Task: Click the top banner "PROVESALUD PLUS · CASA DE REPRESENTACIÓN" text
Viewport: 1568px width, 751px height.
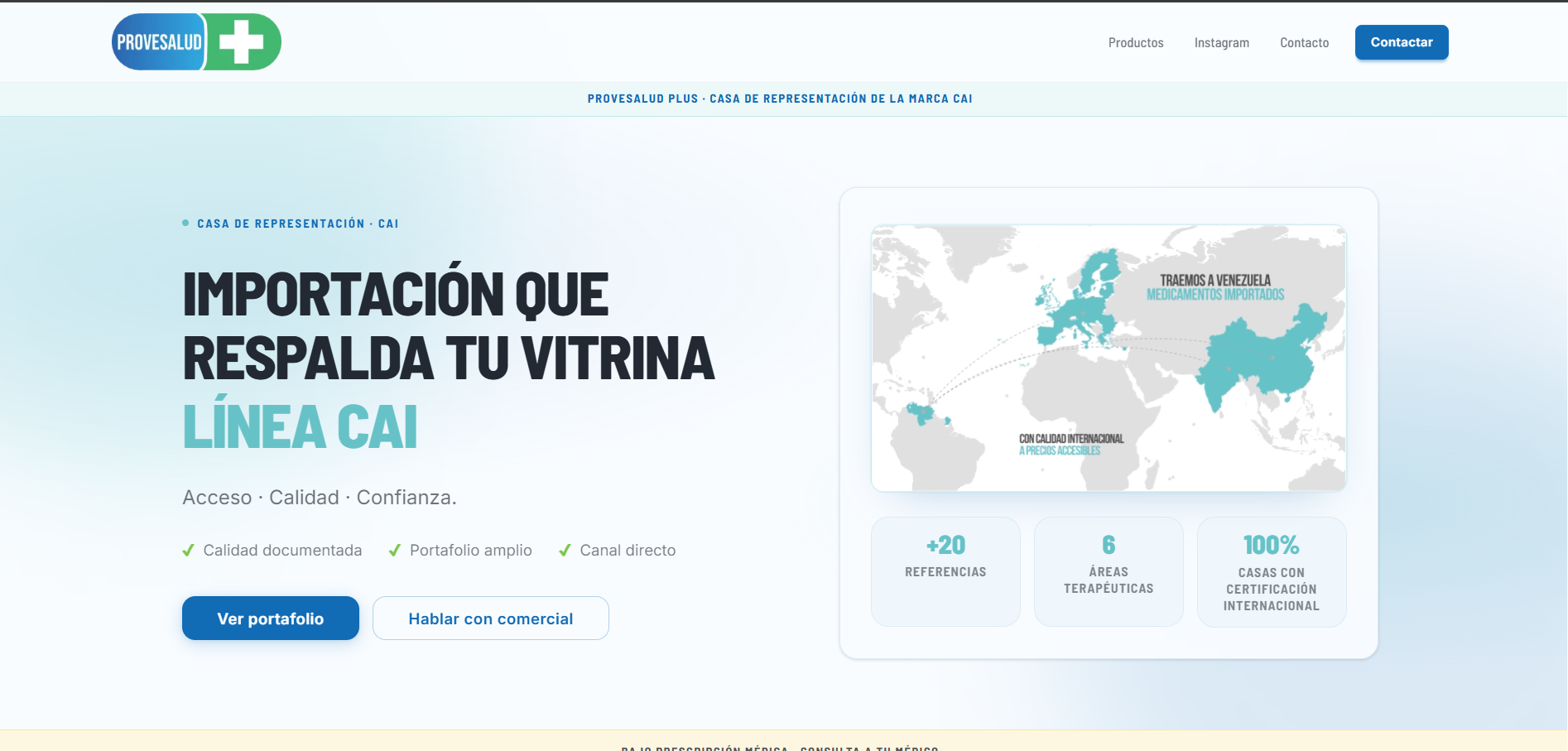Action: pos(780,99)
